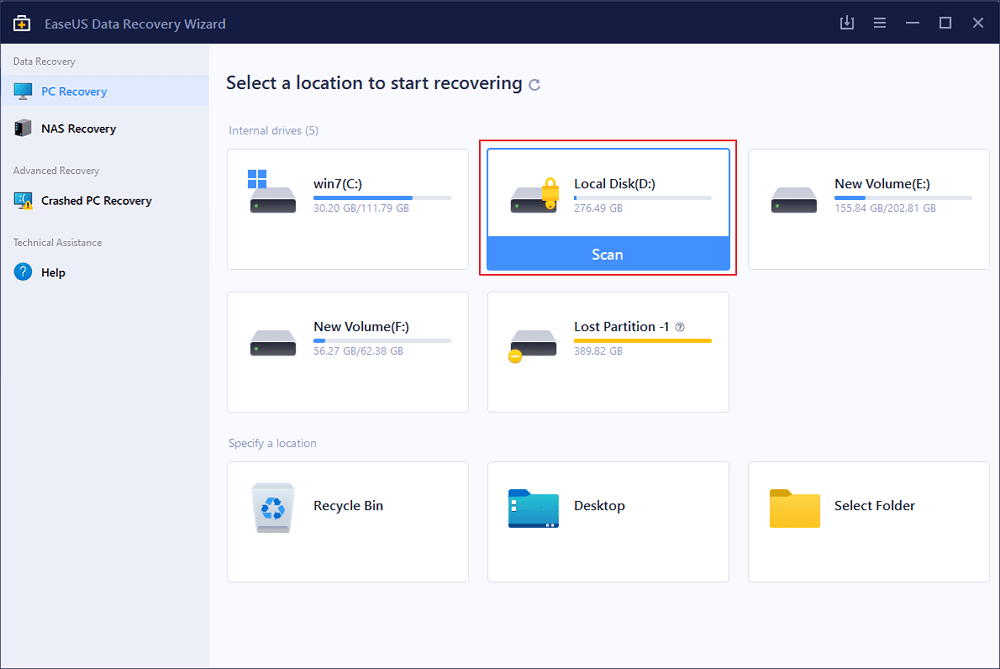The width and height of the screenshot is (1000, 669).
Task: Click the help icon next to Lost Partition -1
Action: point(680,327)
